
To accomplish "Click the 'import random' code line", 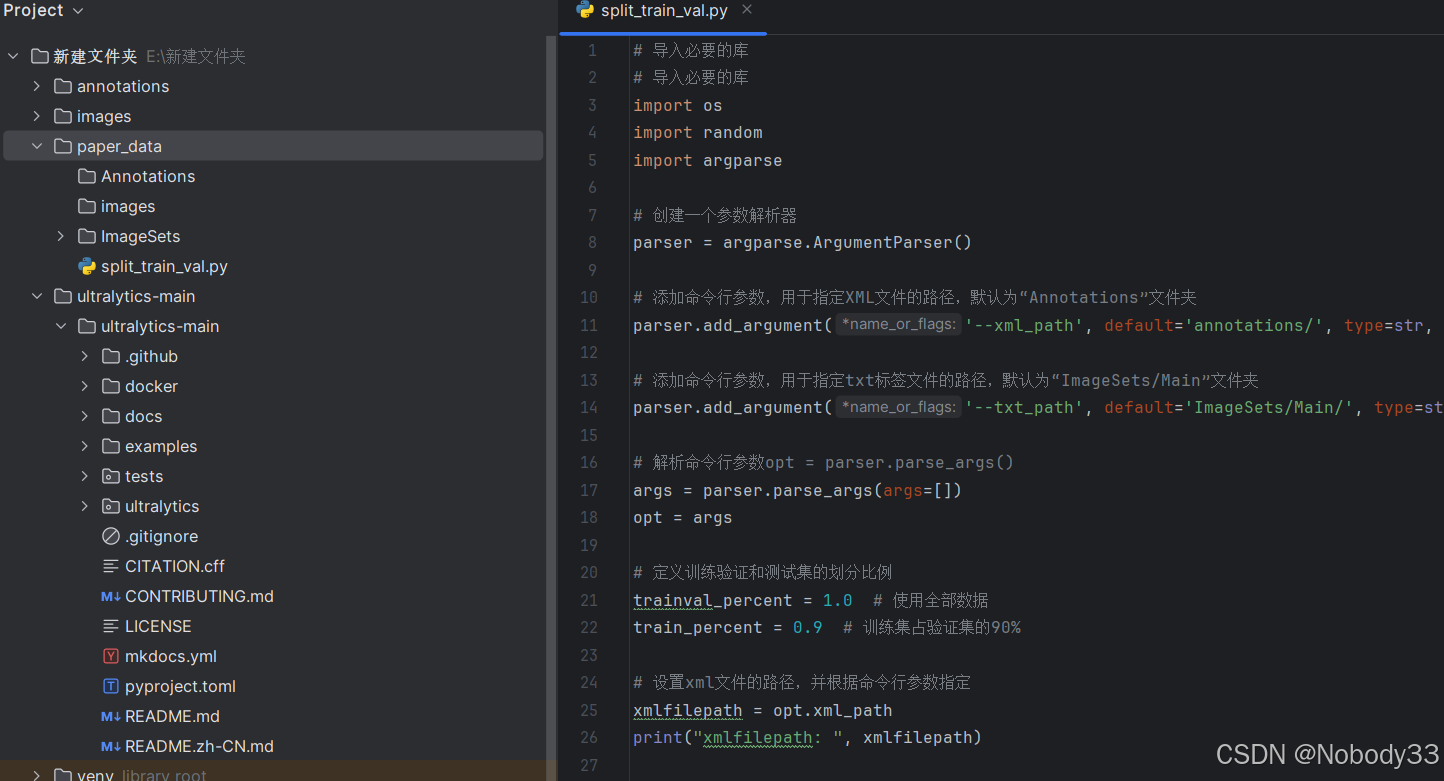I will pyautogui.click(x=698, y=132).
